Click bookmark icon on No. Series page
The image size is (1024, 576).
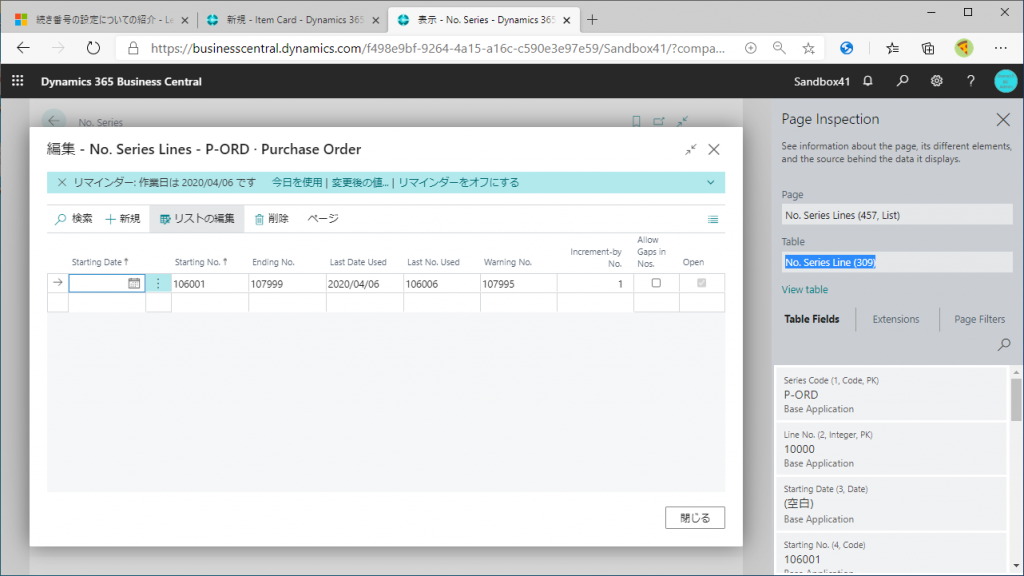coord(636,121)
